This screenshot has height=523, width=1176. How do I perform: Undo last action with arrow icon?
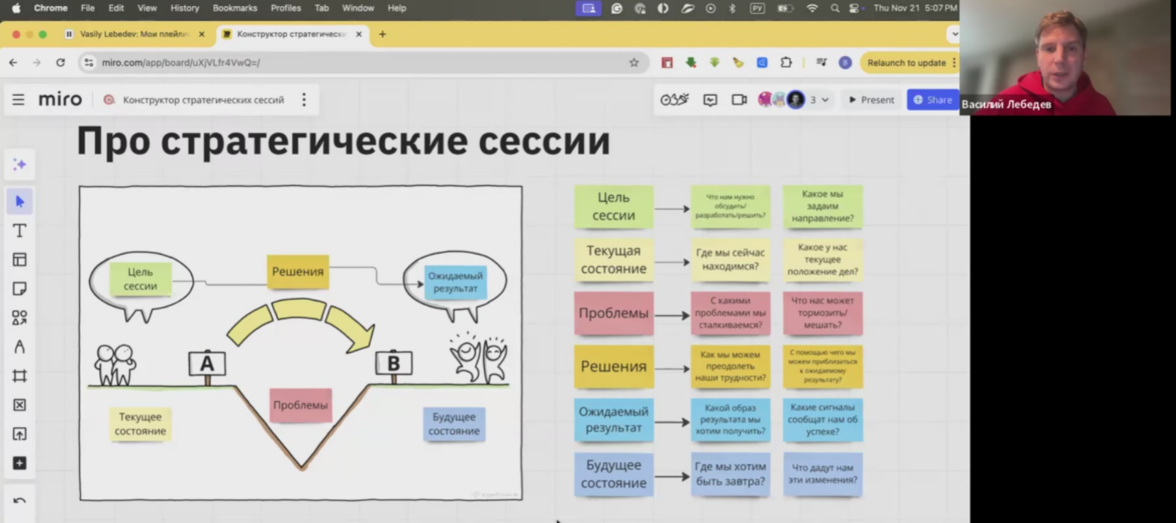point(20,501)
